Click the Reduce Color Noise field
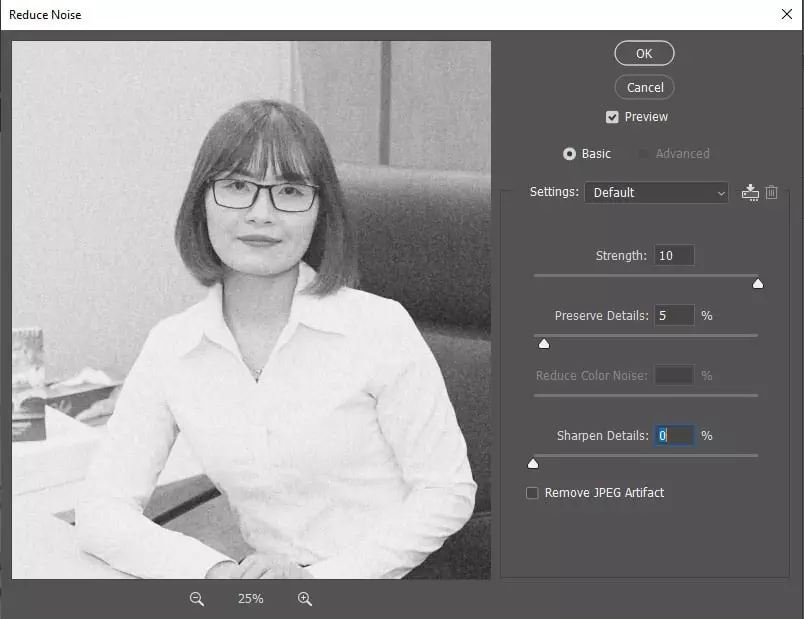The width and height of the screenshot is (804, 619). (x=674, y=376)
